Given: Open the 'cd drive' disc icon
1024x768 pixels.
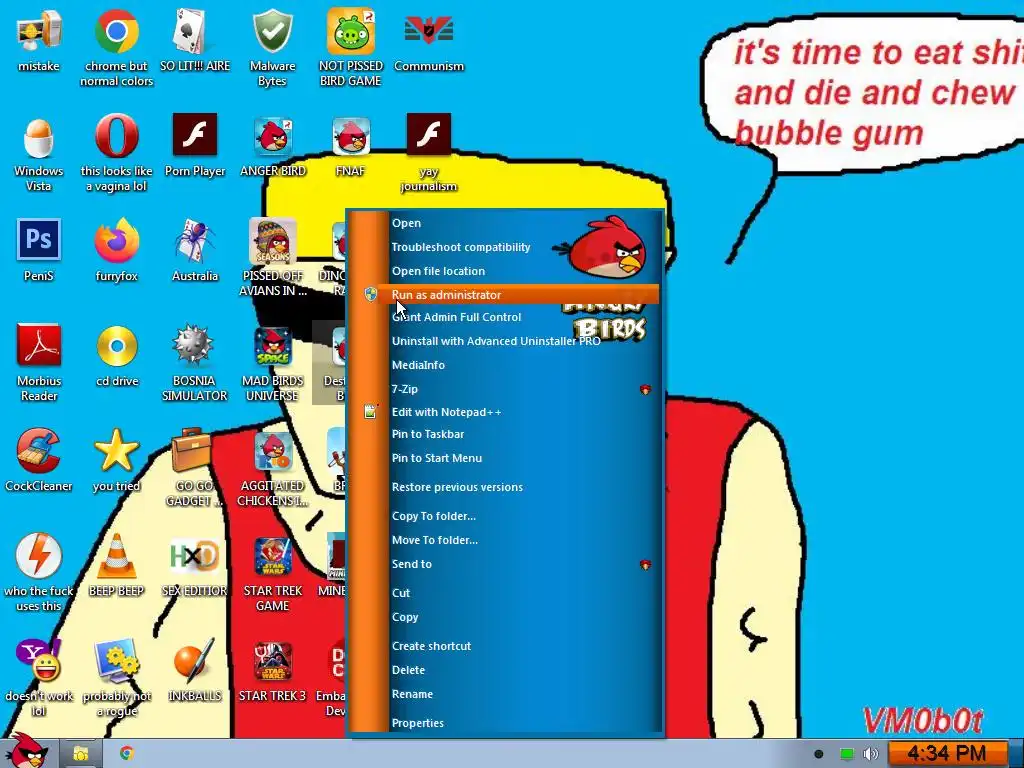Looking at the screenshot, I should [x=116, y=345].
